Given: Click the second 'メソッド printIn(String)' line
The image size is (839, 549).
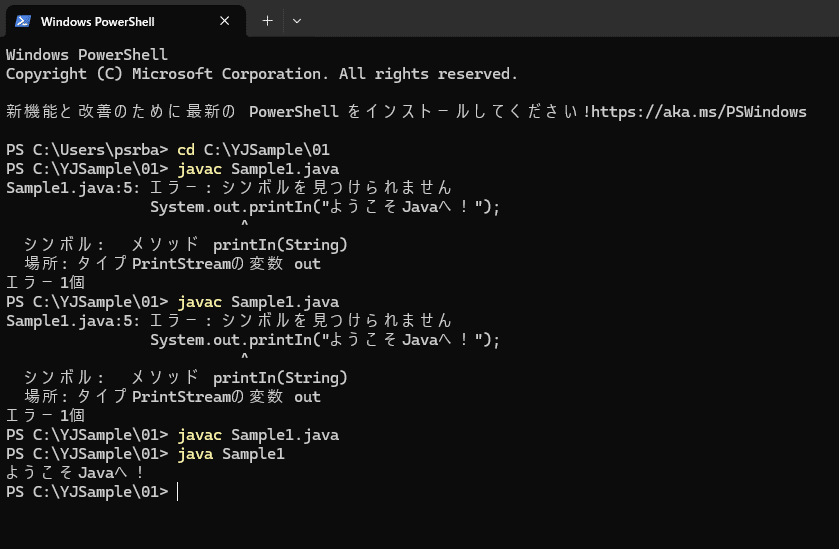Looking at the screenshot, I should [x=239, y=378].
